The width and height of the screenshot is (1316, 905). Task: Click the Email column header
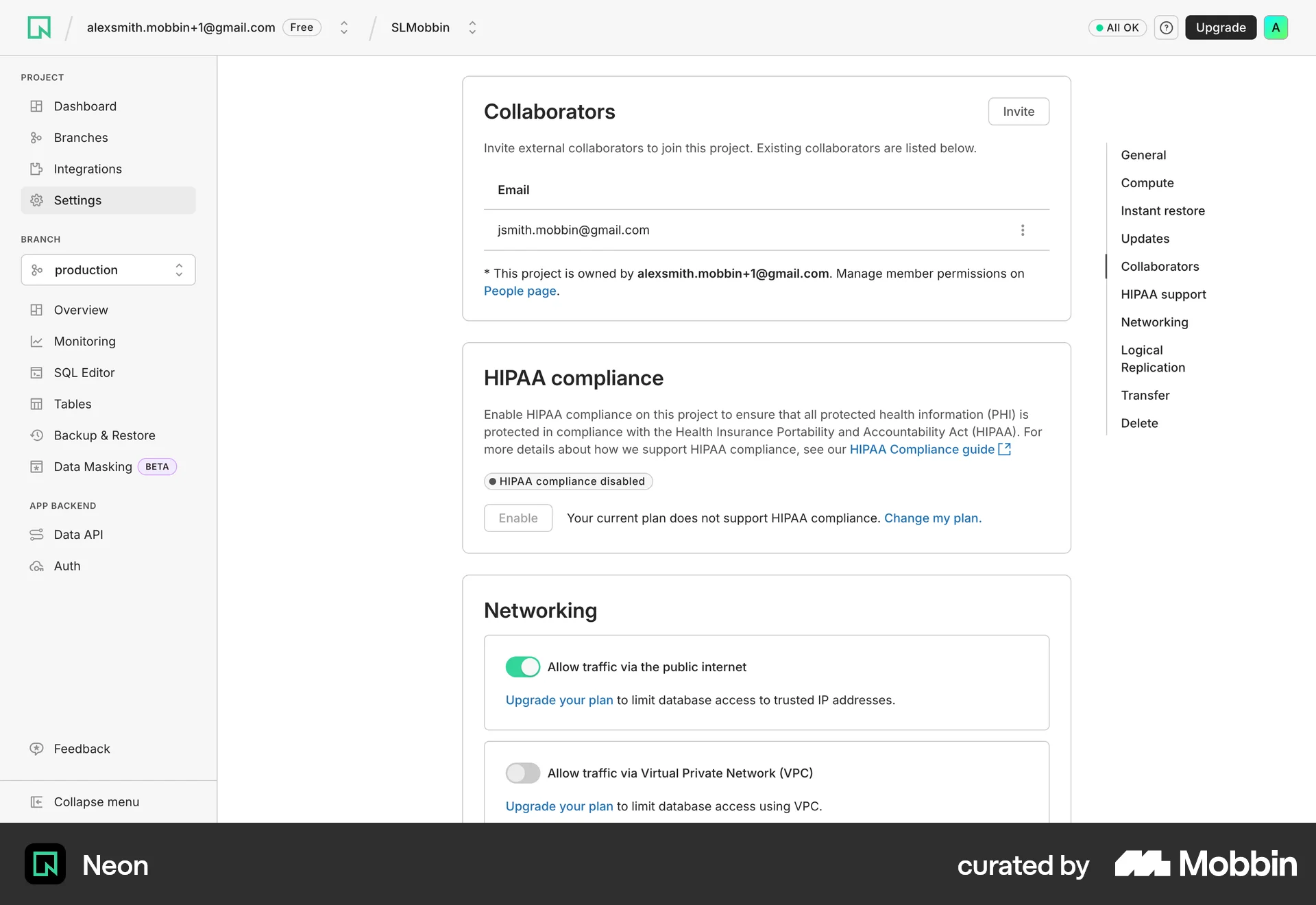(x=513, y=190)
